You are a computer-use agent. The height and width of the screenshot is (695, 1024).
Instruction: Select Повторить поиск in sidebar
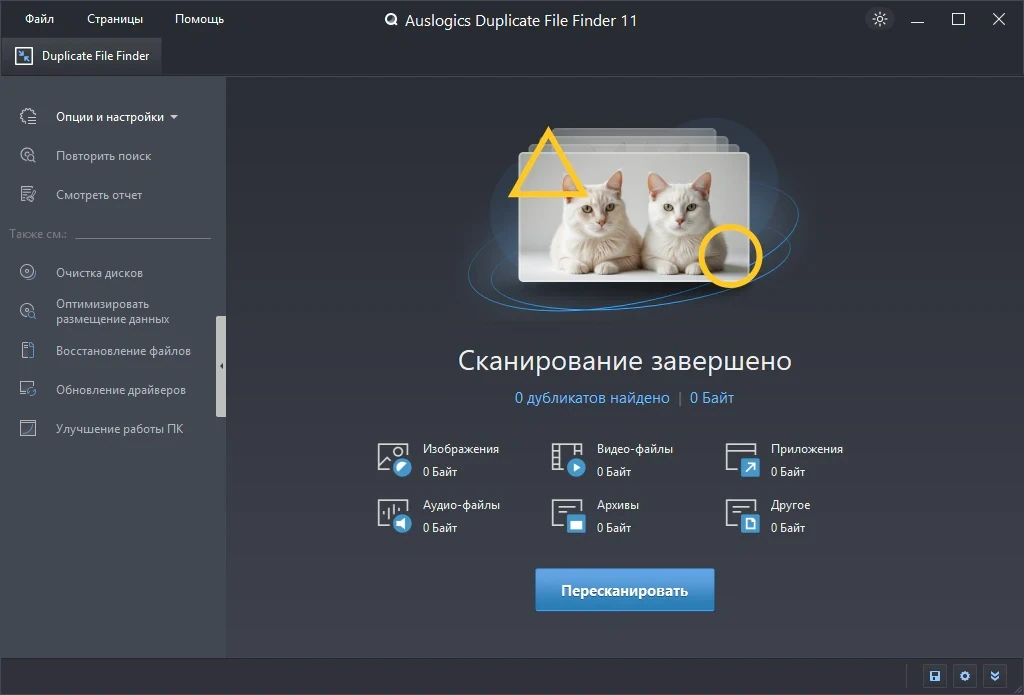103,156
